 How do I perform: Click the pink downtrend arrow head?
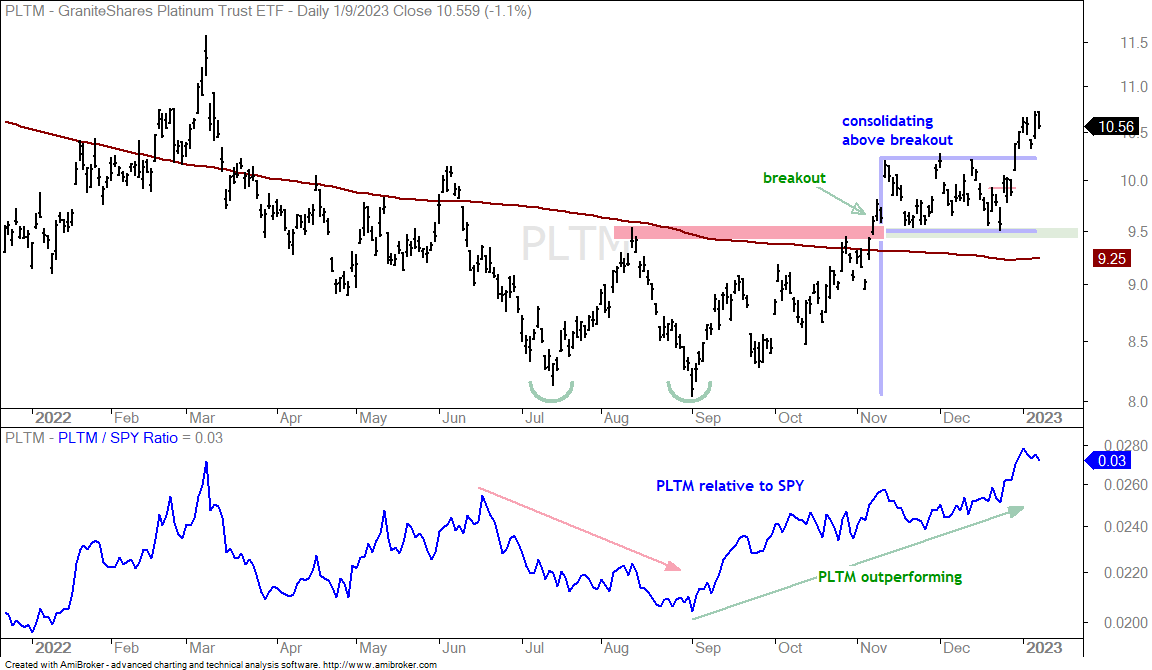coord(672,566)
